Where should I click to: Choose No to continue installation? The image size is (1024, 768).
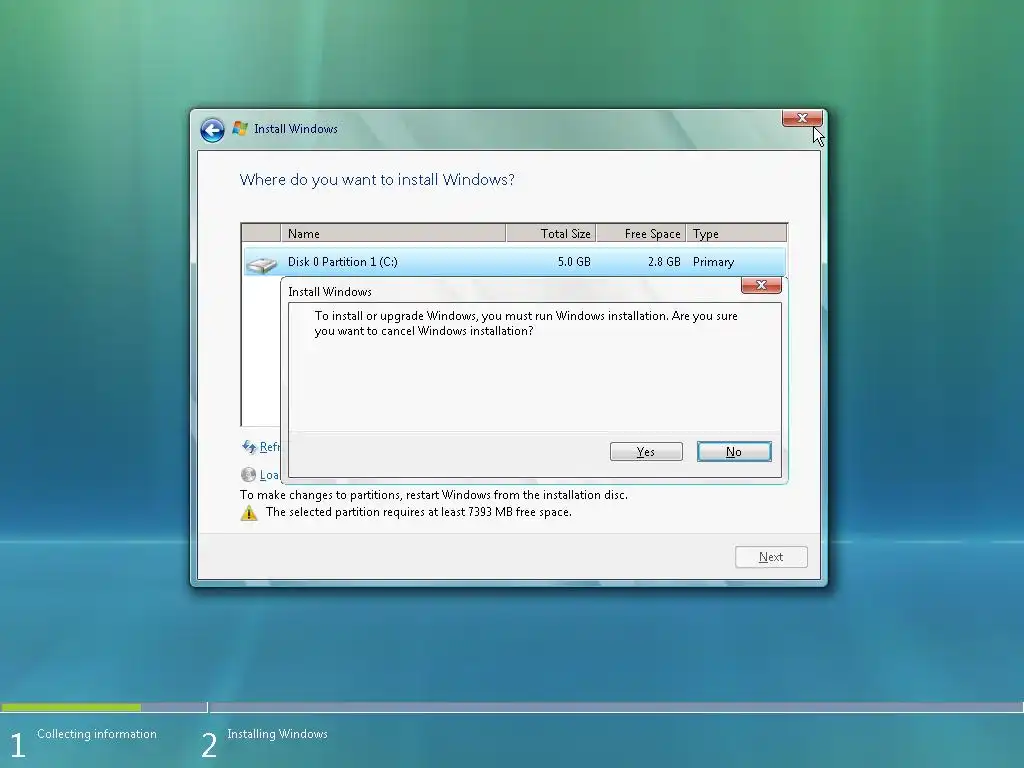734,452
